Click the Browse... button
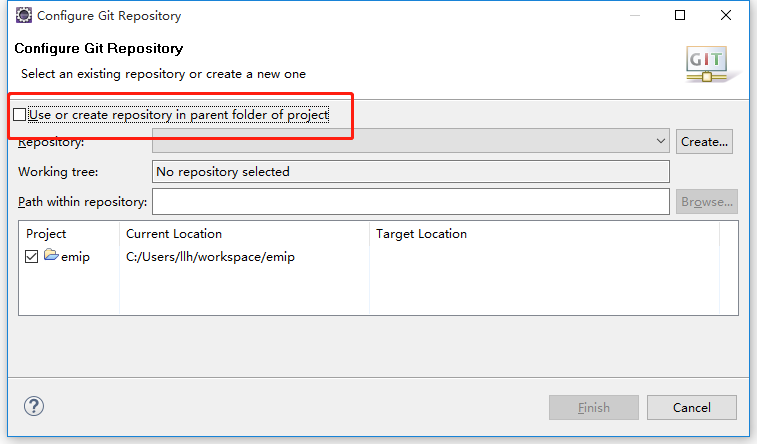Screen dimensions: 757x444 point(706,202)
